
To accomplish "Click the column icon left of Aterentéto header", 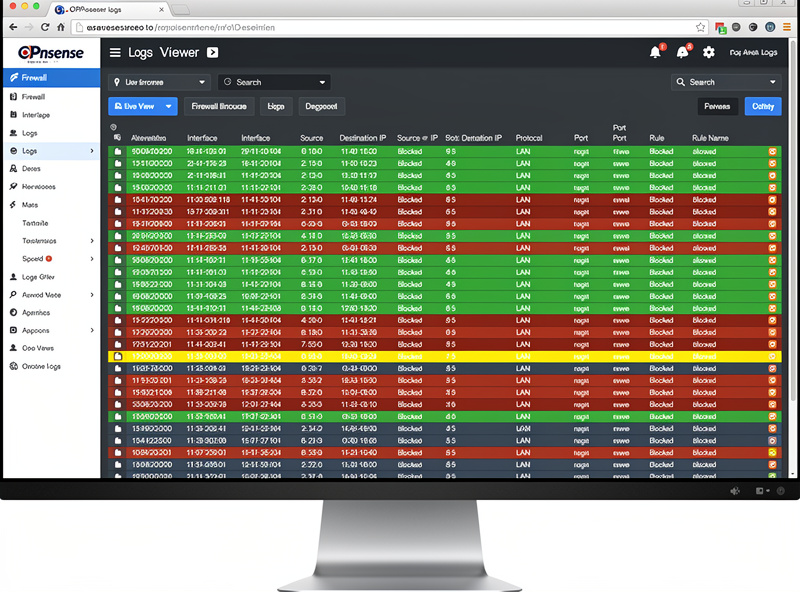I will (117, 138).
